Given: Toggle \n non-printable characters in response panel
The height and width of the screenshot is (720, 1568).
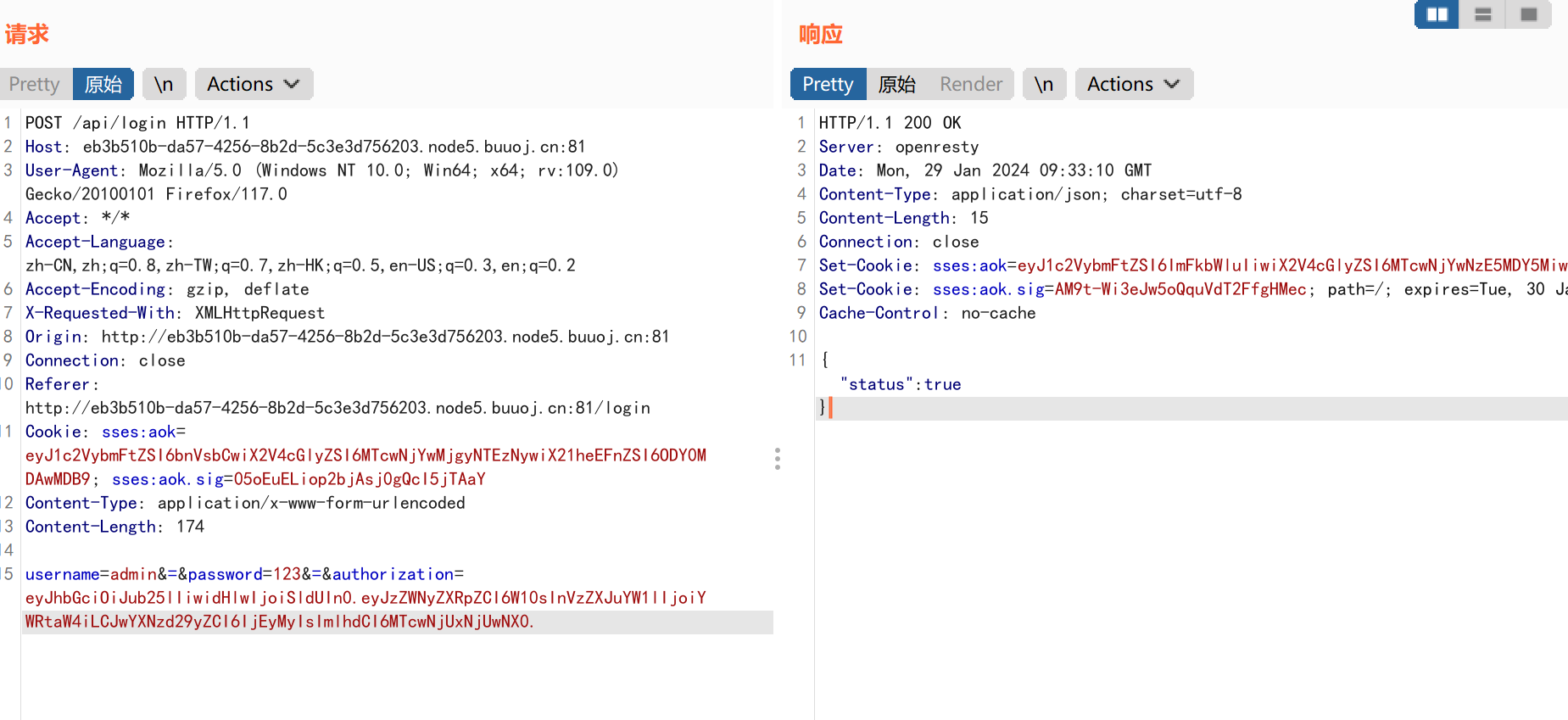Looking at the screenshot, I should tap(1044, 84).
